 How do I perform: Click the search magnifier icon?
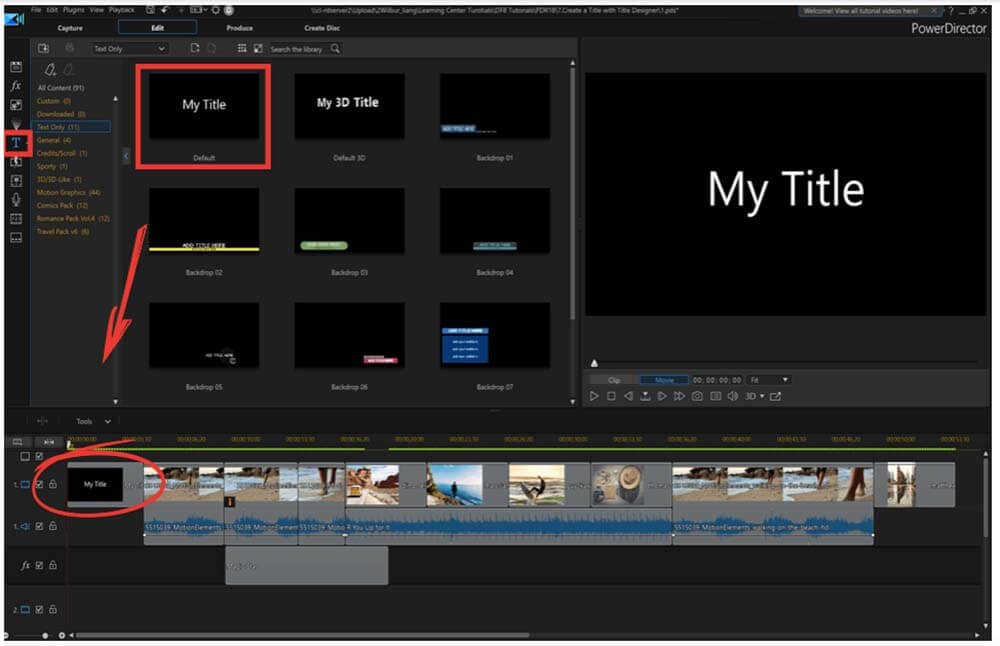(335, 48)
